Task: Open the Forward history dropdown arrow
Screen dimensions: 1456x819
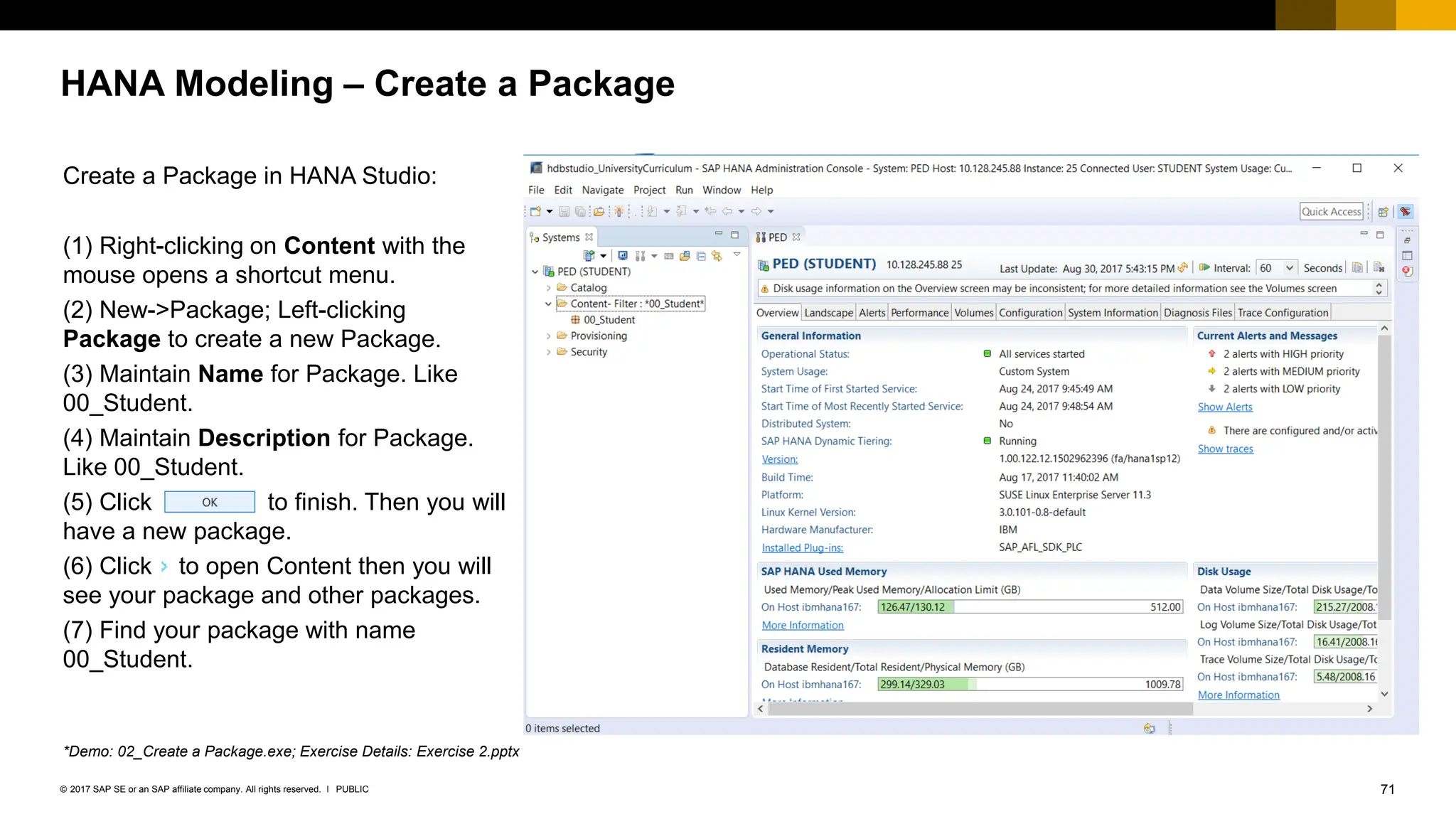Action: 771,211
